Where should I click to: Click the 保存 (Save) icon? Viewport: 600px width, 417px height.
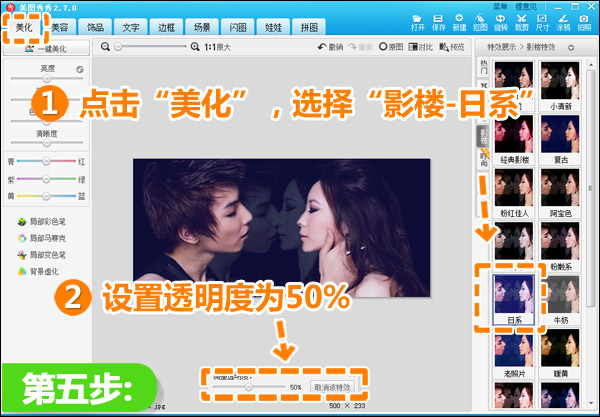(x=439, y=23)
